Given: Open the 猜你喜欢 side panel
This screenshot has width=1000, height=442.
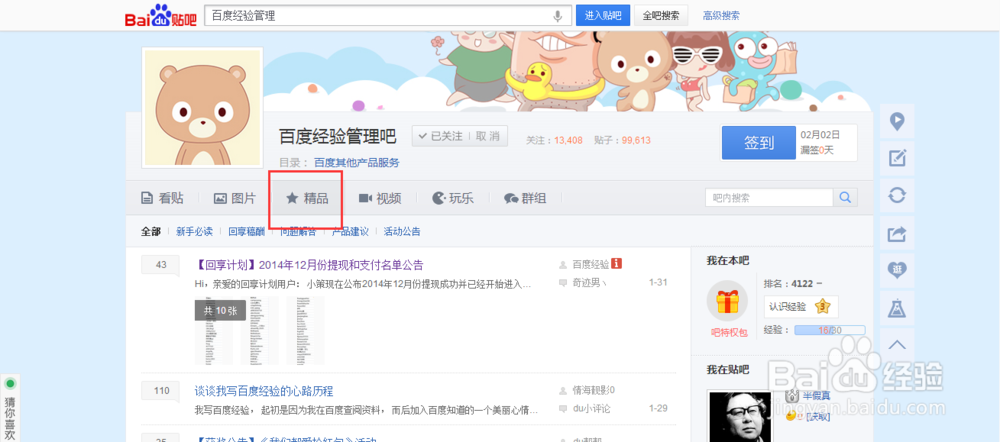Looking at the screenshot, I should (x=10, y=409).
